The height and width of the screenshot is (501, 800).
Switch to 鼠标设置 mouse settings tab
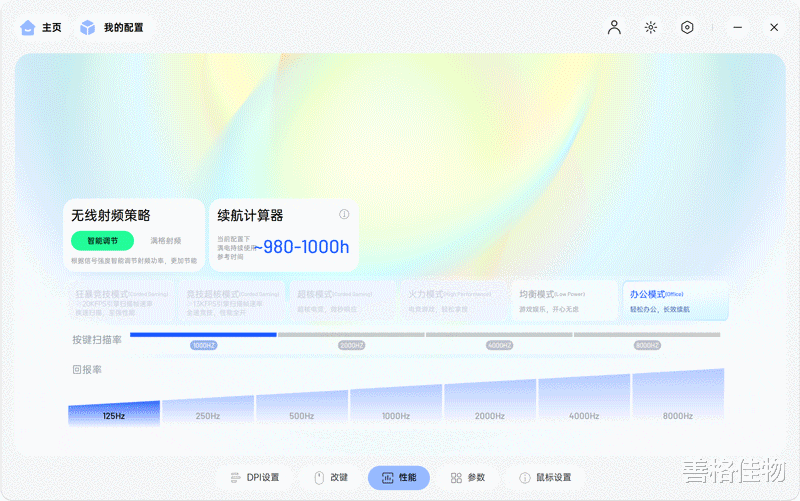point(545,478)
